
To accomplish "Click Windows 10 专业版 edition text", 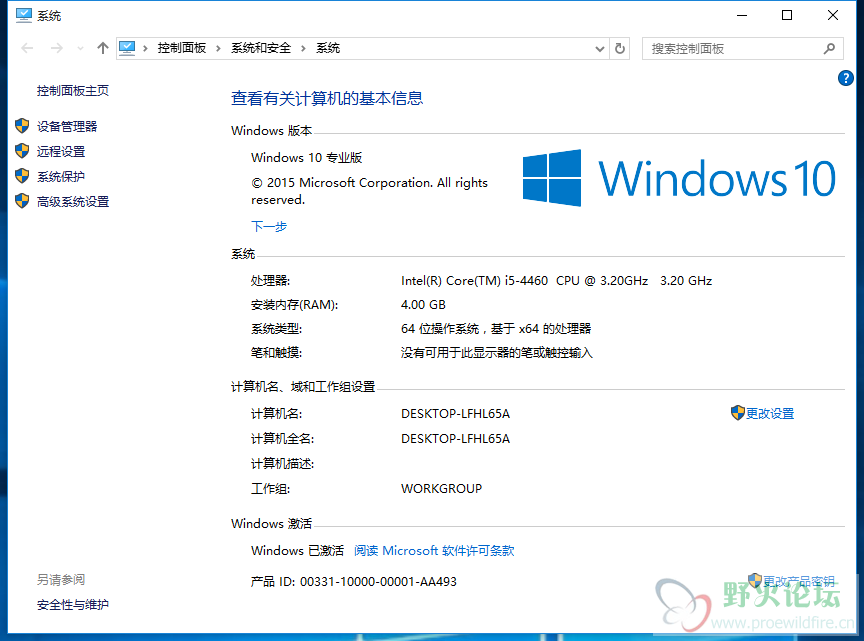I will pyautogui.click(x=306, y=158).
